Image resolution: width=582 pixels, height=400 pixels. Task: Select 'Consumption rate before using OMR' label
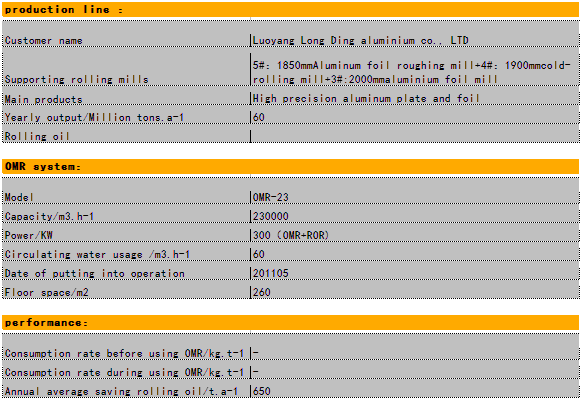tap(126, 353)
